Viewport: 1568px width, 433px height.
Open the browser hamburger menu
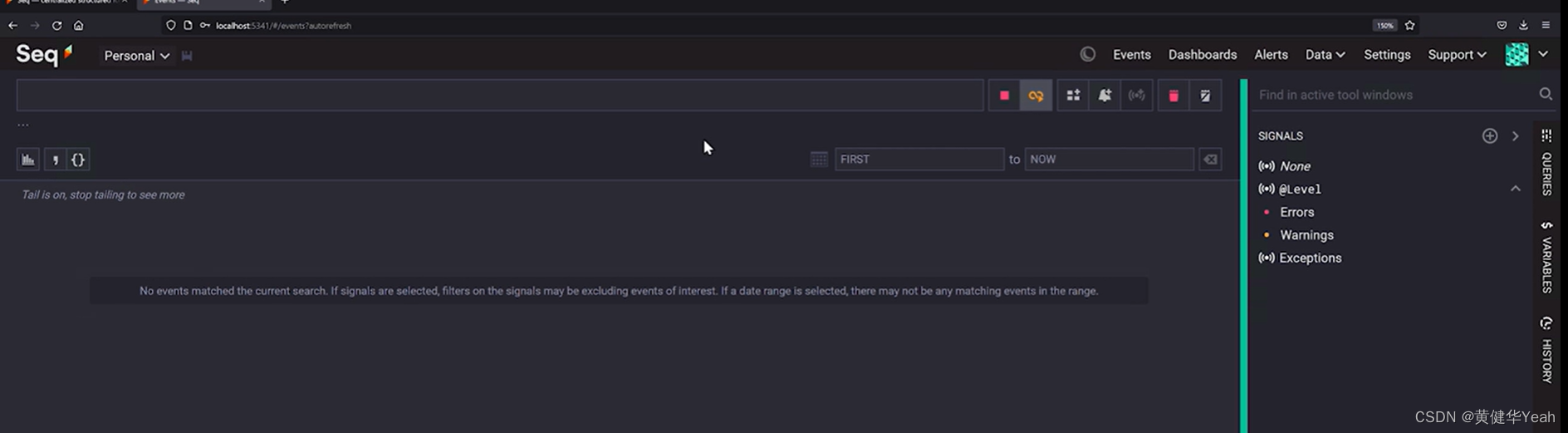pyautogui.click(x=1546, y=26)
